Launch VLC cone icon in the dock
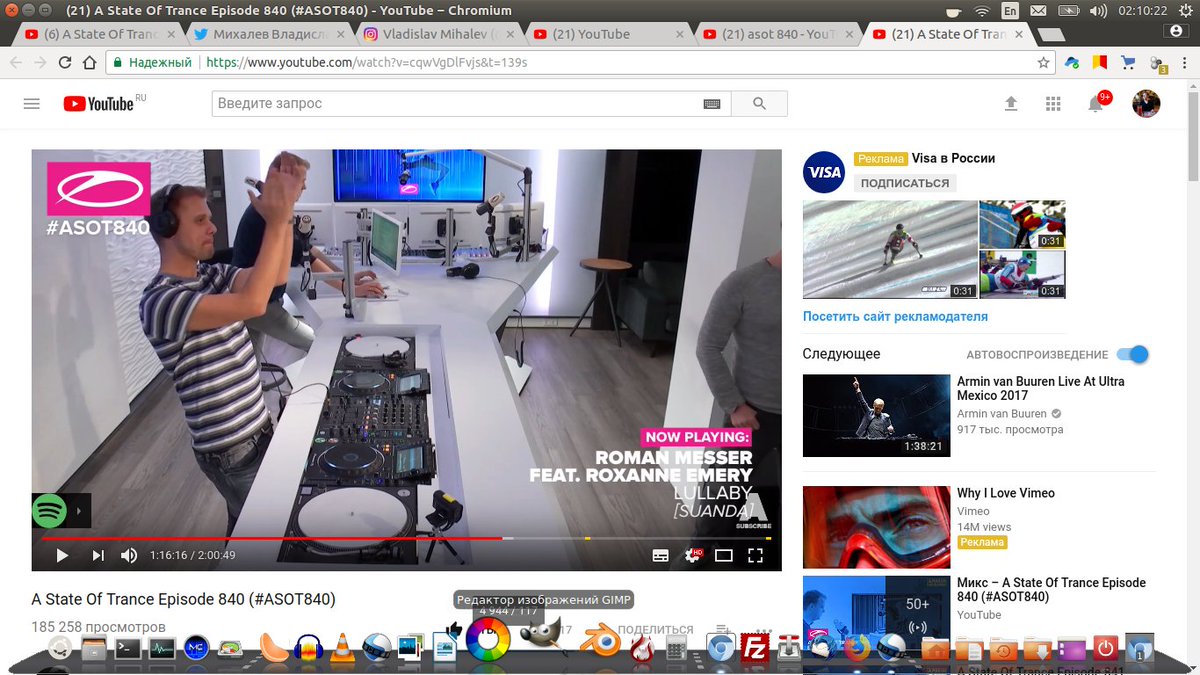 (x=343, y=647)
